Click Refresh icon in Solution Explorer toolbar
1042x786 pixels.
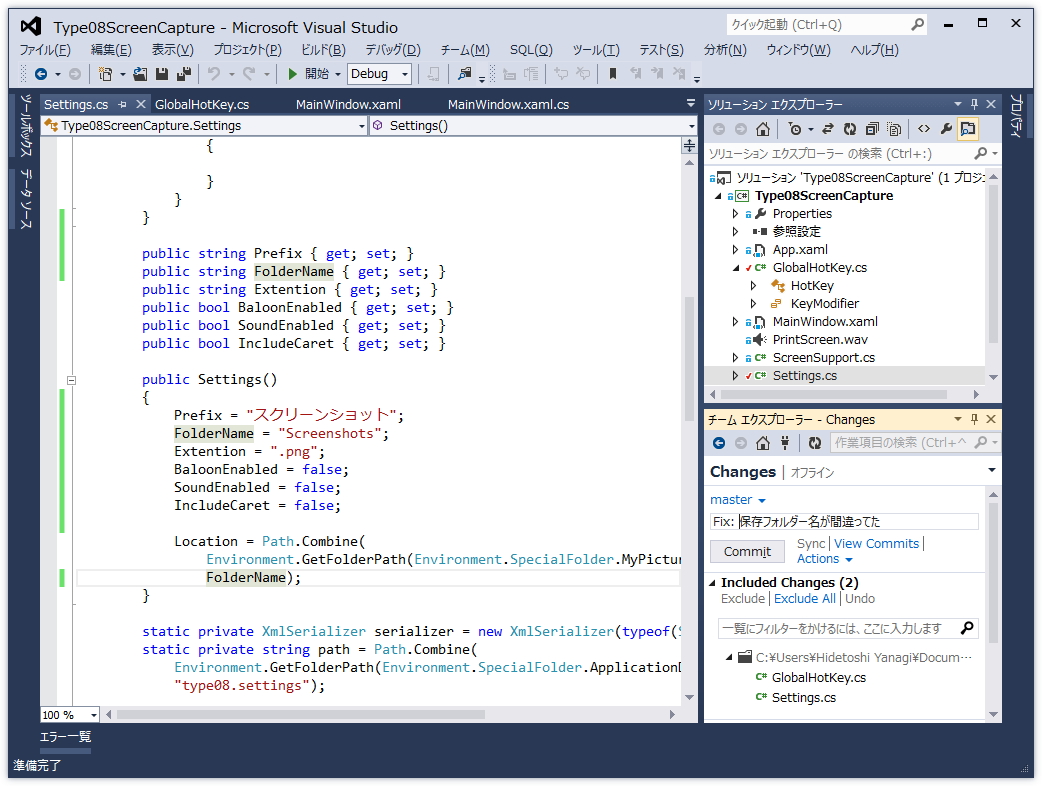pos(849,129)
